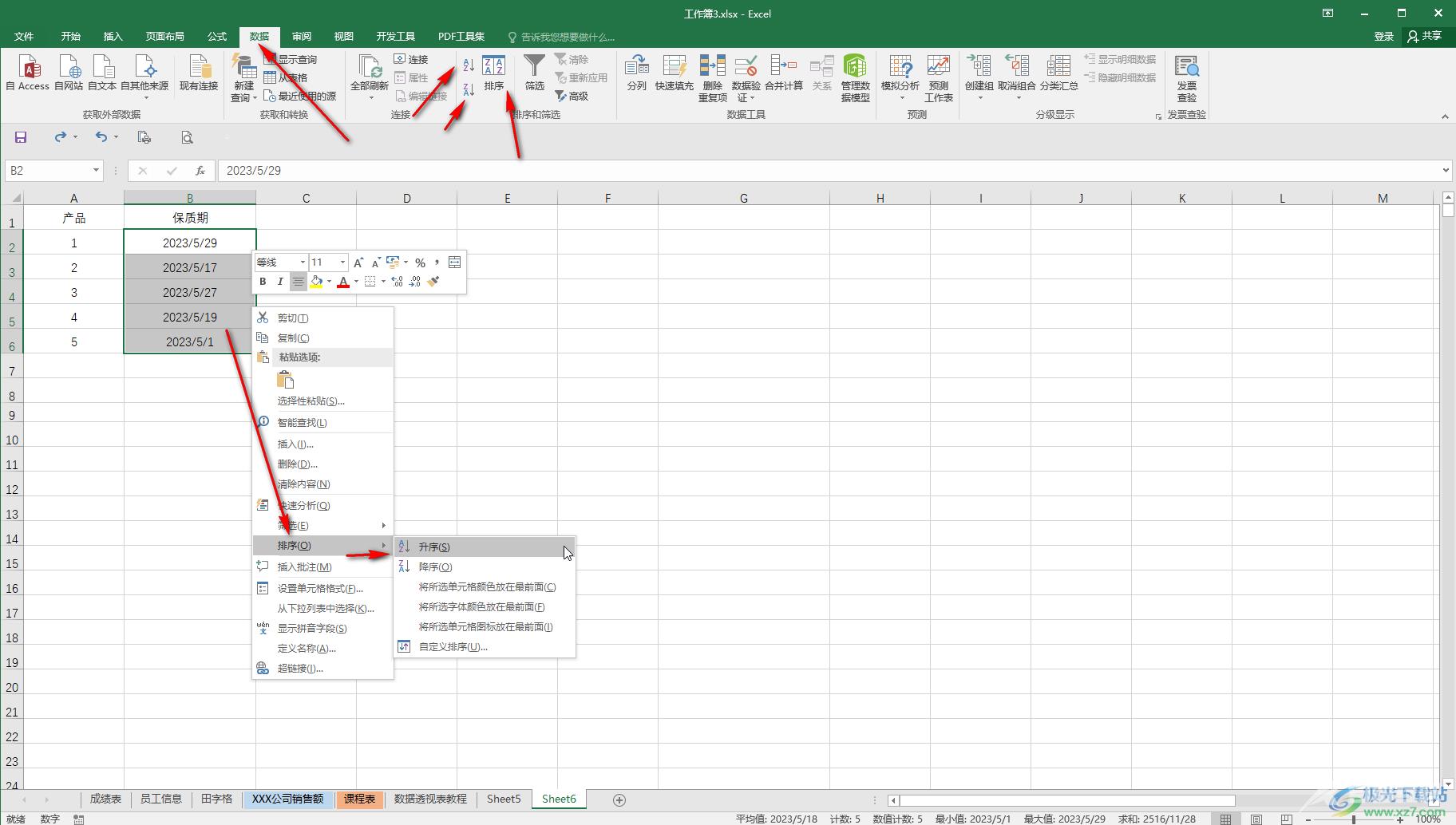Click the Filter (筛选) funnel icon
1456x825 pixels.
coord(534,73)
